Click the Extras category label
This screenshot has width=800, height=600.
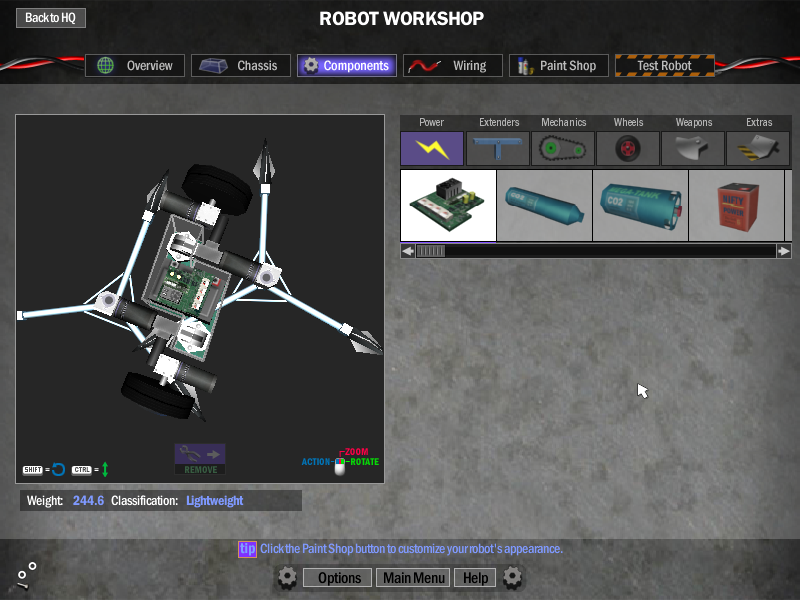point(759,122)
